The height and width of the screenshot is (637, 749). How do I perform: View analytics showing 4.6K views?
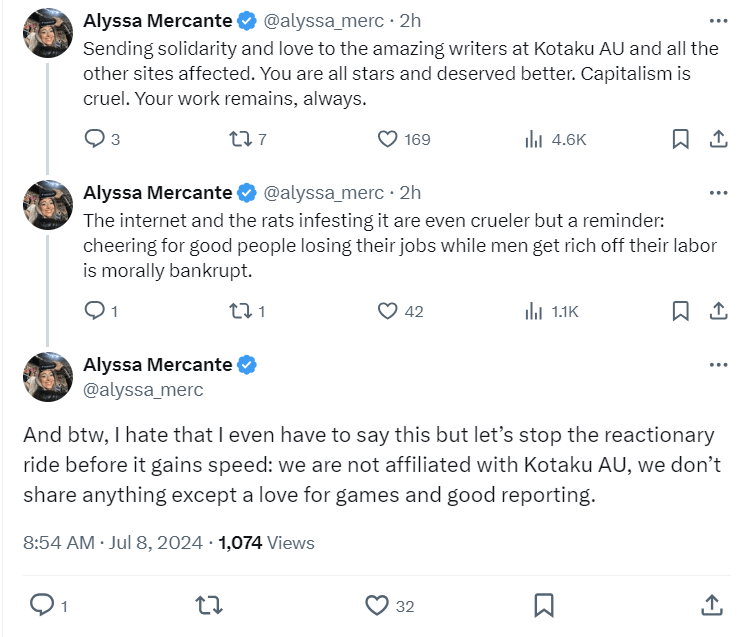[534, 139]
